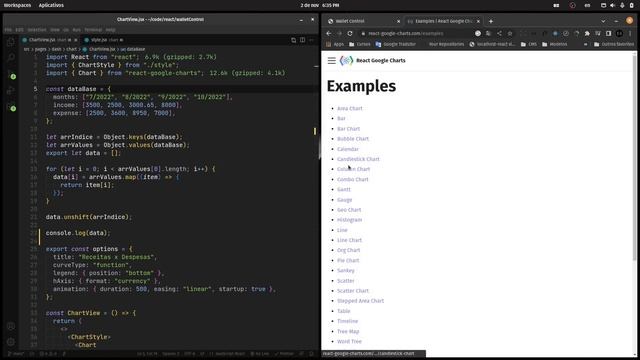This screenshot has width=640, height=360.
Task: Open Source Control in activity bar
Action: (11, 74)
